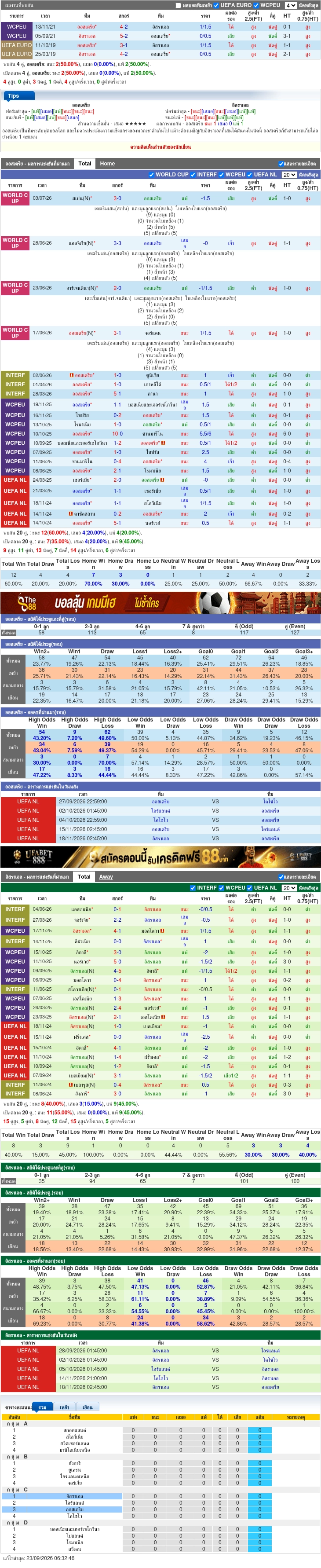Open the 5-2 score of 05/09/21 match
321x1568 pixels.
[124, 36]
